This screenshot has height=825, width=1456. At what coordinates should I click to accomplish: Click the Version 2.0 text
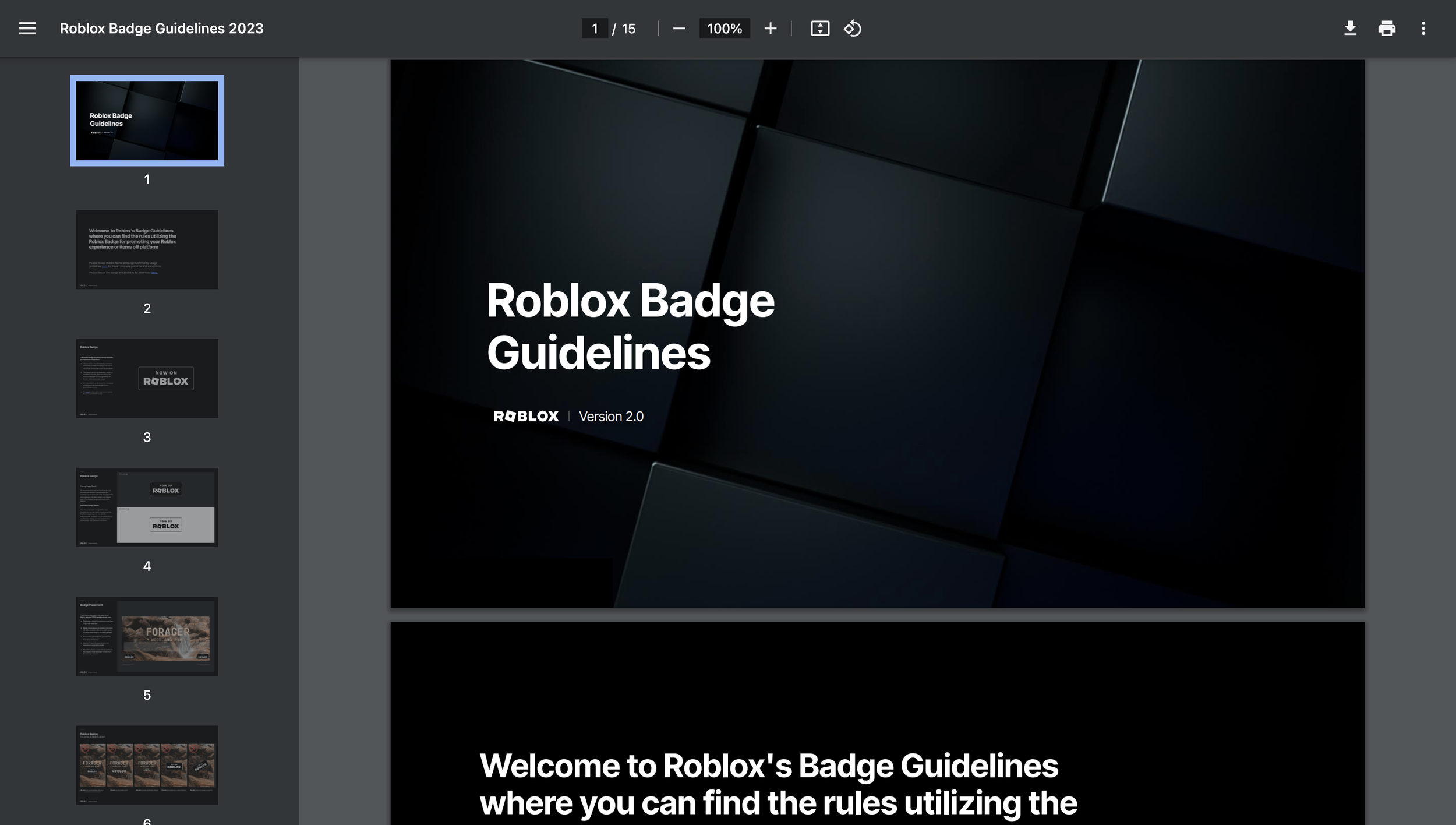pyautogui.click(x=611, y=416)
